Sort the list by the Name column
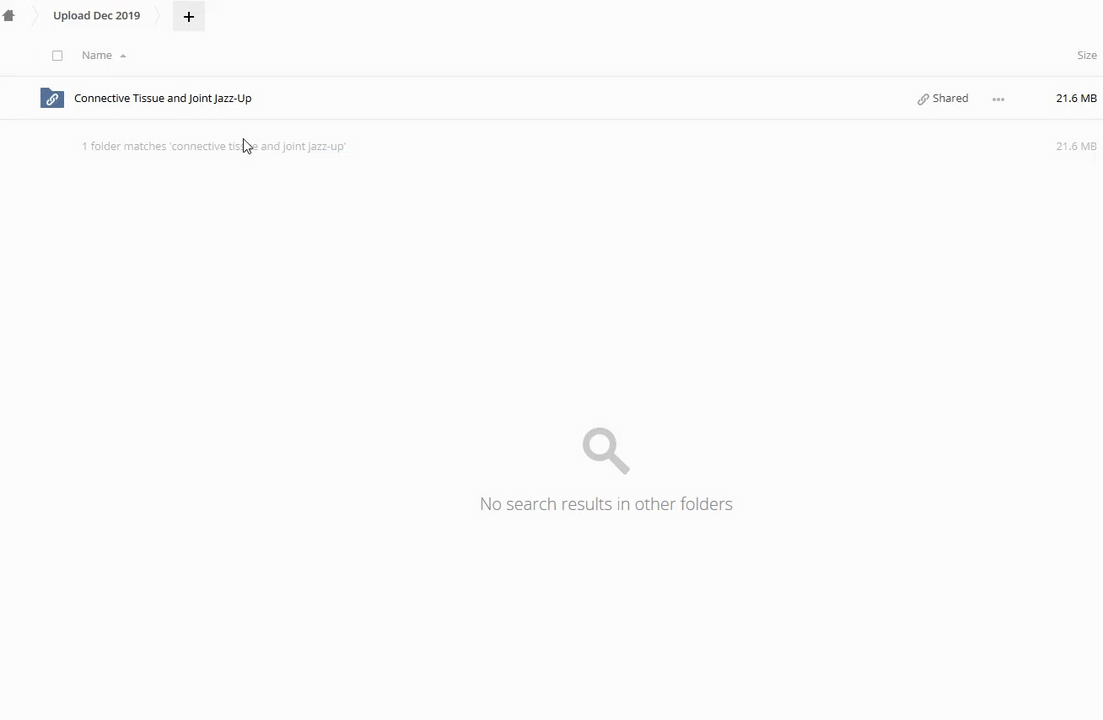Screen dimensions: 1103x720 coord(96,55)
